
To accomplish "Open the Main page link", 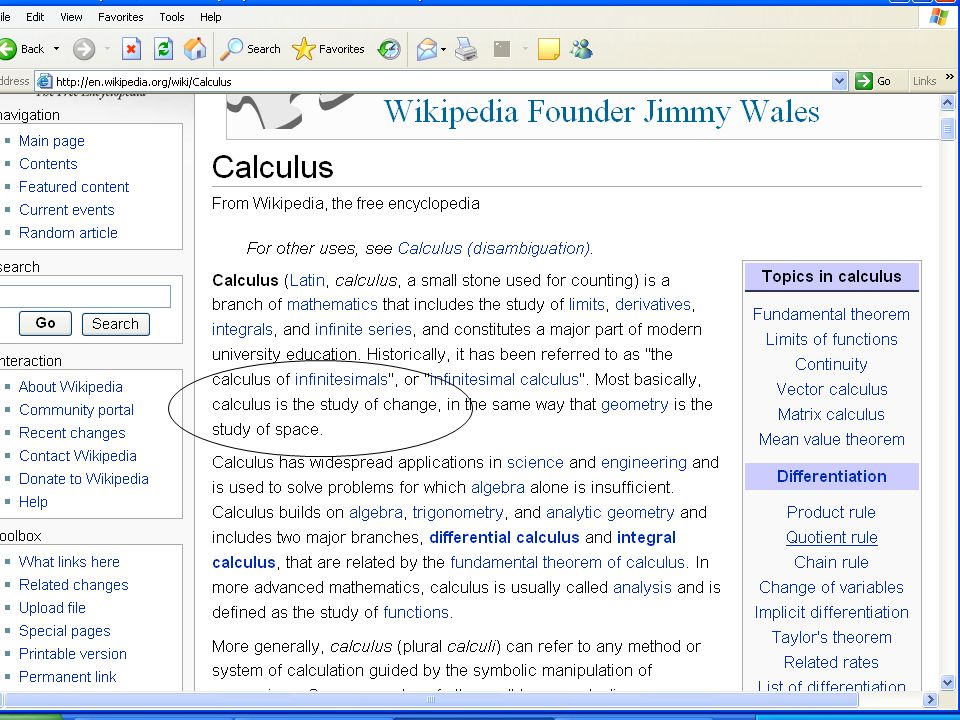I will click(x=51, y=141).
